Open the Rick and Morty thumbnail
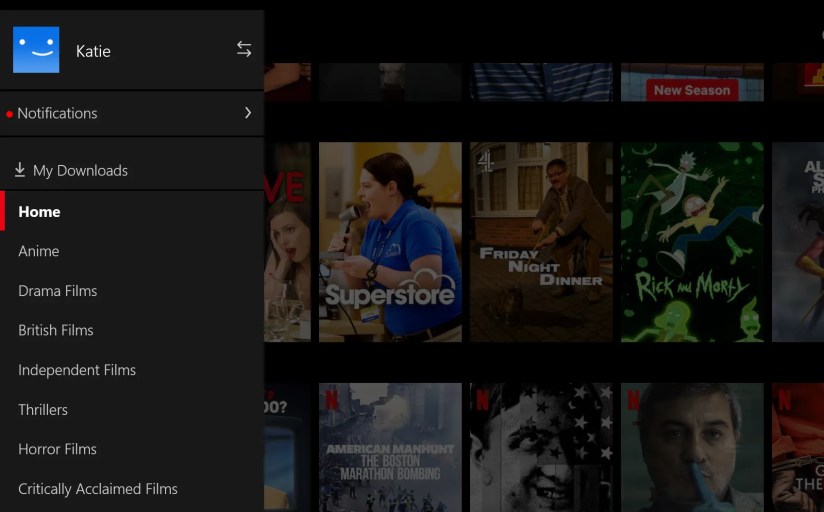The image size is (824, 512). 692,242
